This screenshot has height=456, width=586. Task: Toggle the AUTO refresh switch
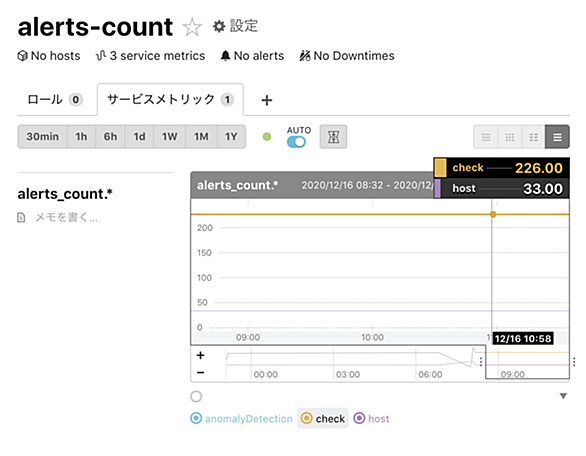pos(296,142)
